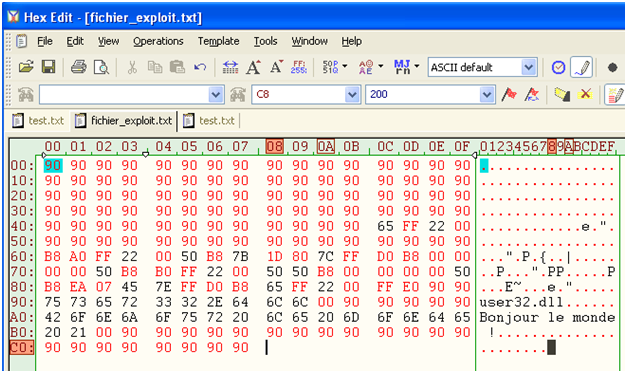
Task: Click the Paste clipboard icon
Action: pos(177,67)
